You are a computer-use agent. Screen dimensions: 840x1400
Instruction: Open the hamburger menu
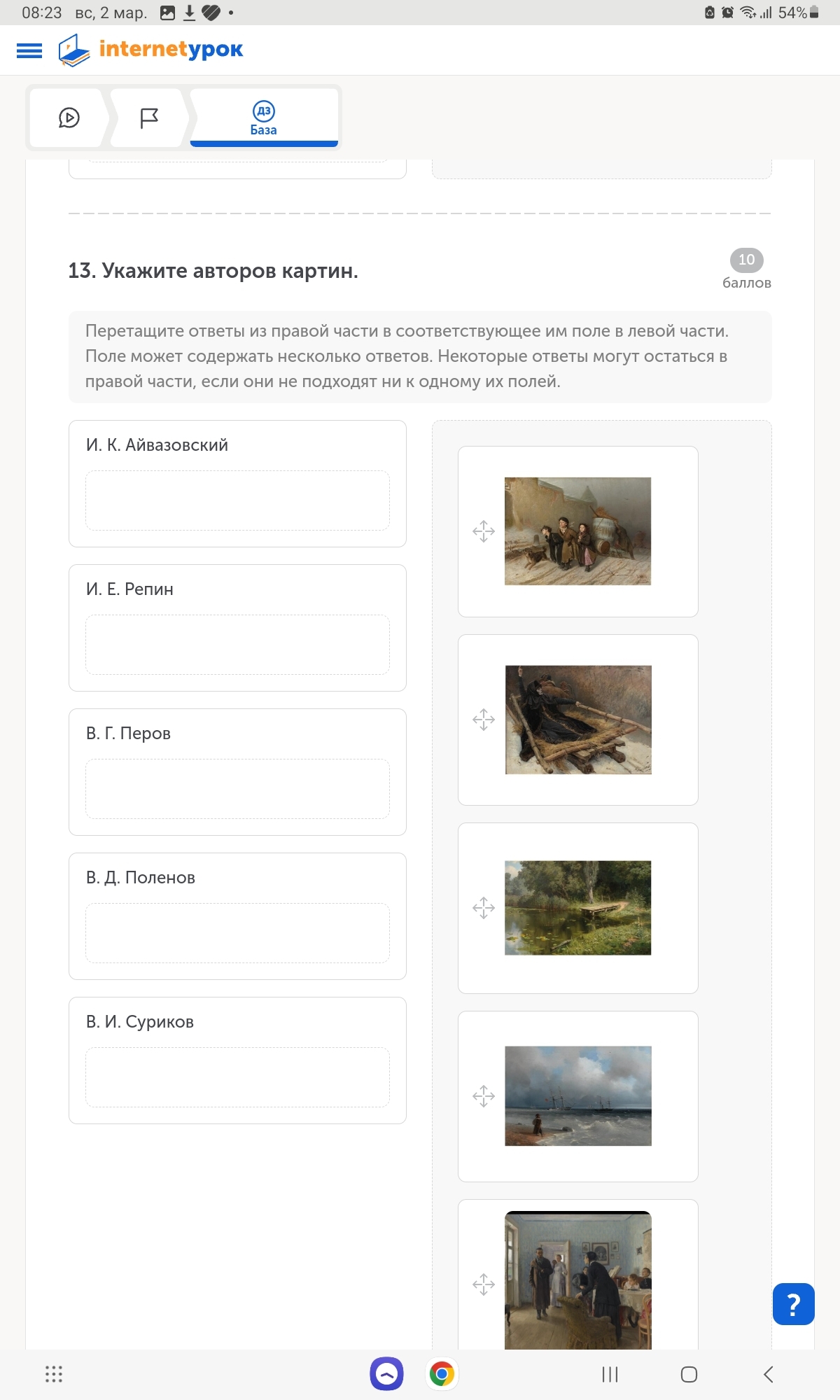pyautogui.click(x=29, y=50)
